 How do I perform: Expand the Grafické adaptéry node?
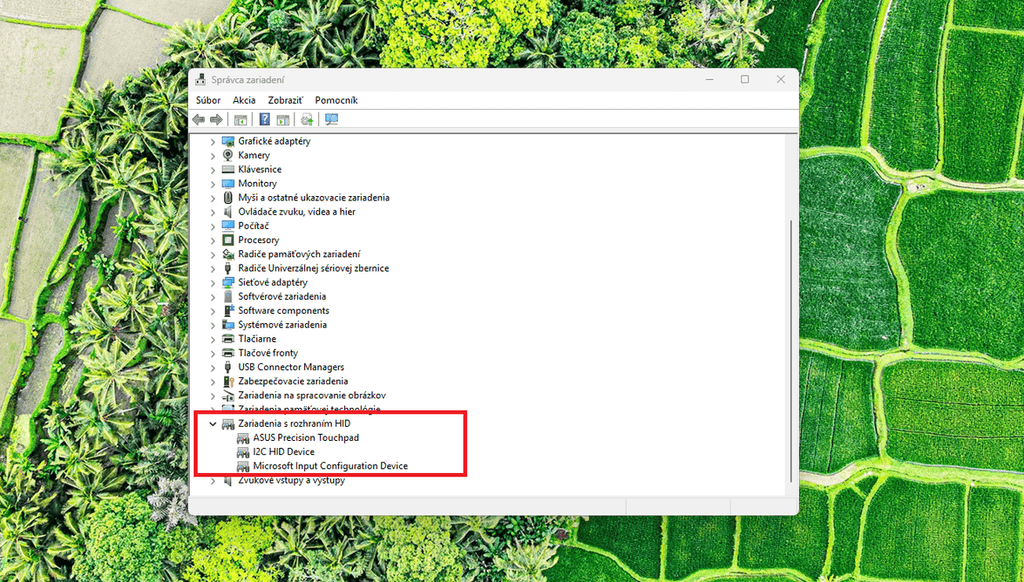(x=213, y=141)
